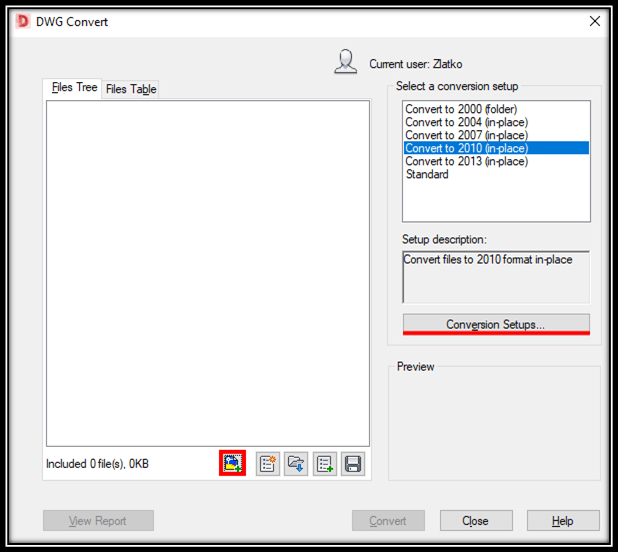Switch to the Files Tree tab
Screen dimensions: 618x552
click(x=74, y=87)
